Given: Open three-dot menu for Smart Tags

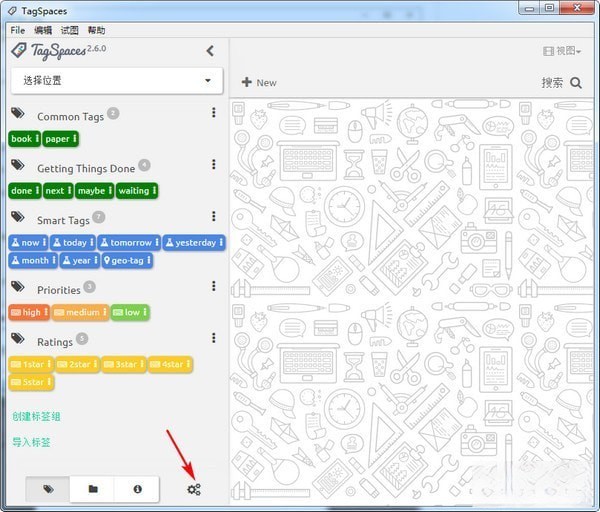Looking at the screenshot, I should tap(213, 217).
